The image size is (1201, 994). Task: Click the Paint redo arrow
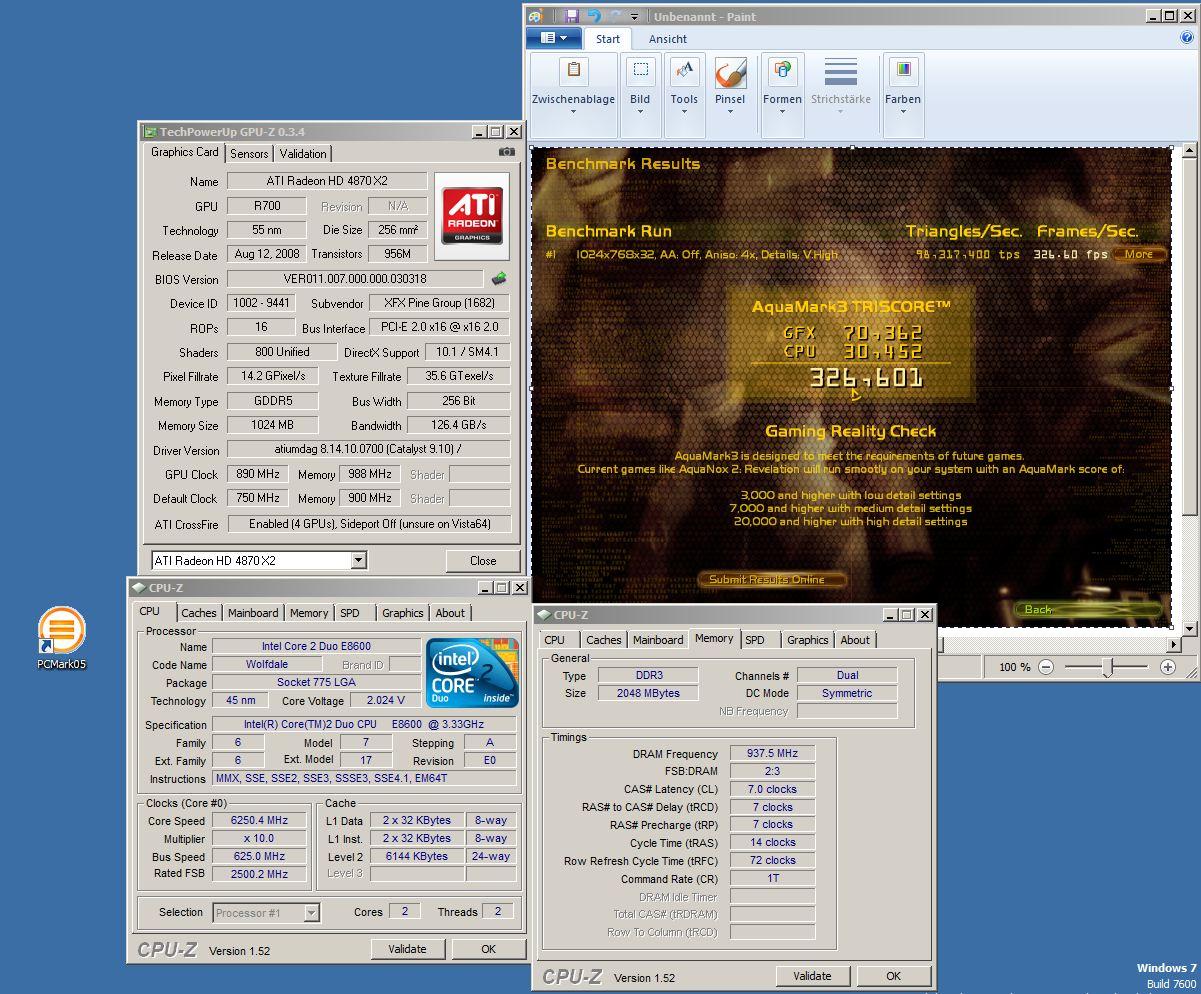tap(617, 16)
